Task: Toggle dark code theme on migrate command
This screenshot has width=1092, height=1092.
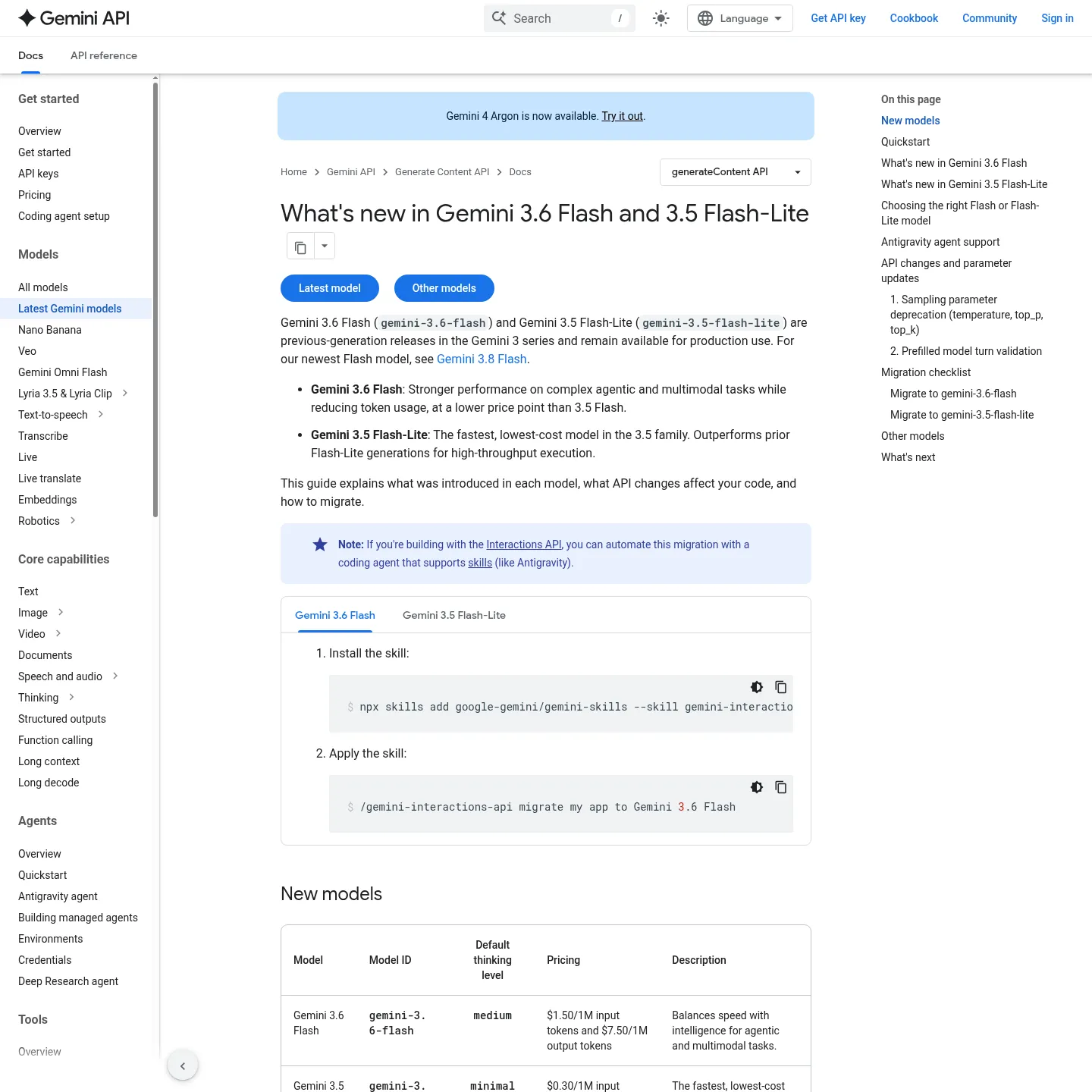Action: (757, 787)
